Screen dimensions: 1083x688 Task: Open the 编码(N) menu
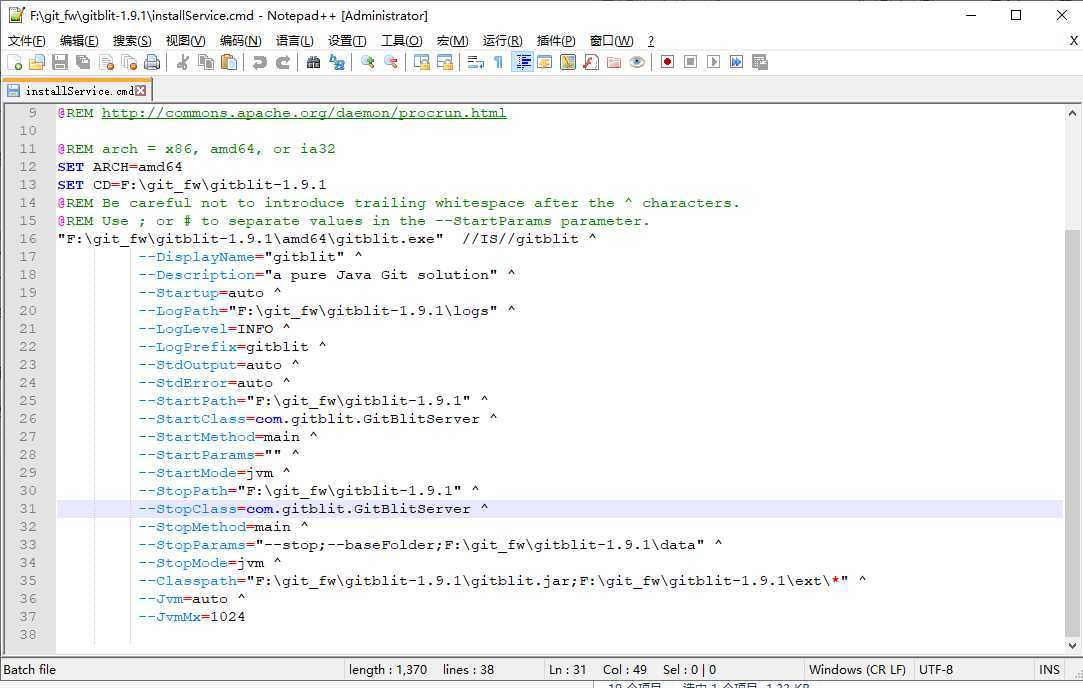coord(240,41)
